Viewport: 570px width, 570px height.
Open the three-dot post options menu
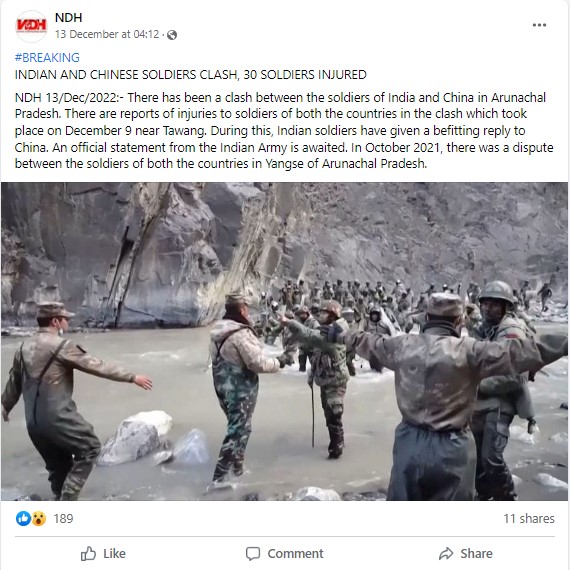[x=539, y=25]
